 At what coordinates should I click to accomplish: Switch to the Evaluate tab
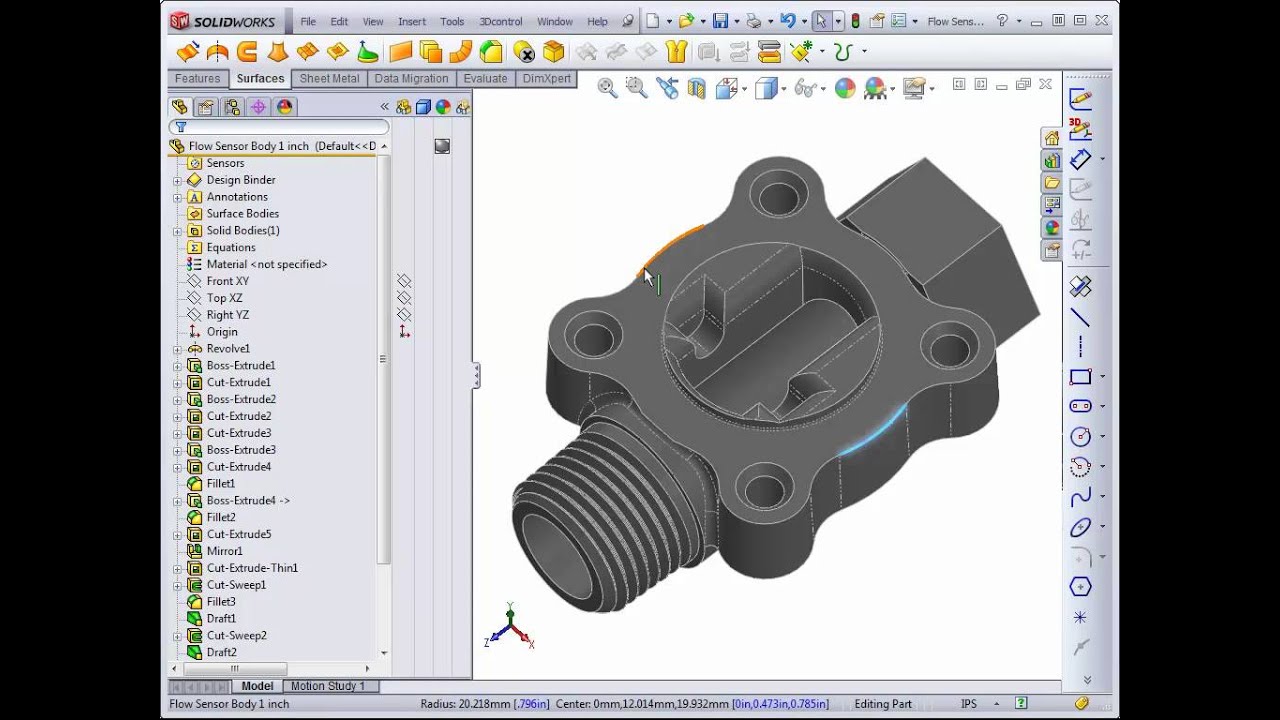click(x=485, y=78)
